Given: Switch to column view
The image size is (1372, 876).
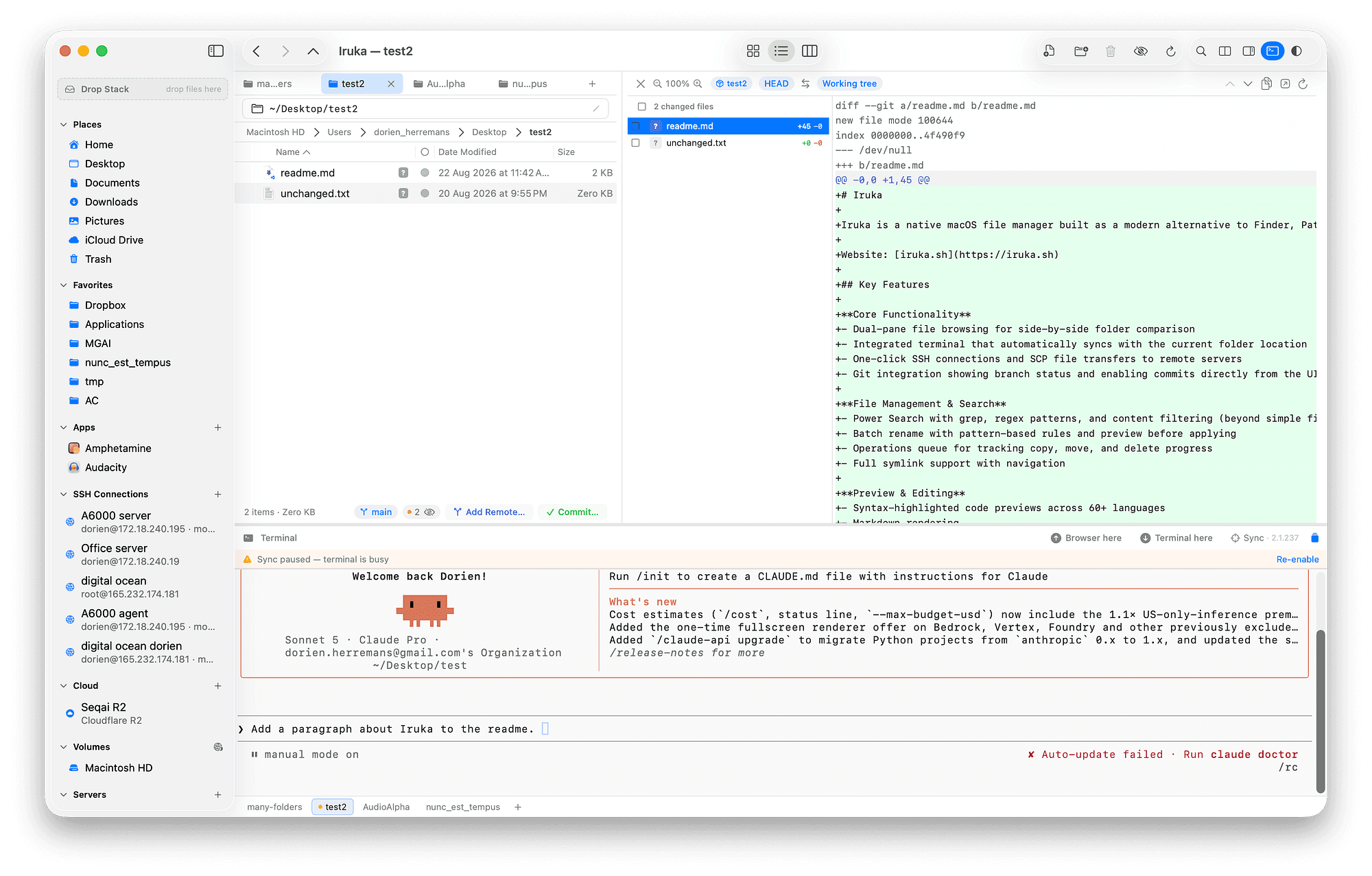Looking at the screenshot, I should [809, 51].
